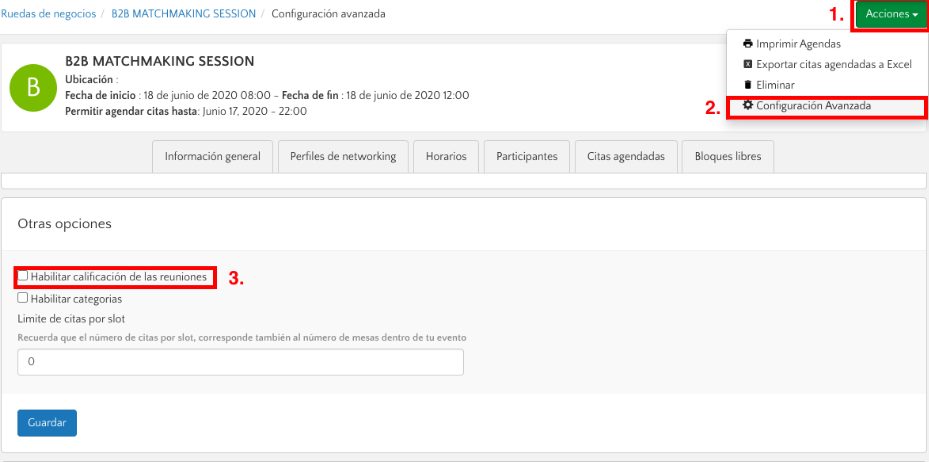The height and width of the screenshot is (462, 929).
Task: Switch to the Citas agendadas tab
Action: pos(625,157)
